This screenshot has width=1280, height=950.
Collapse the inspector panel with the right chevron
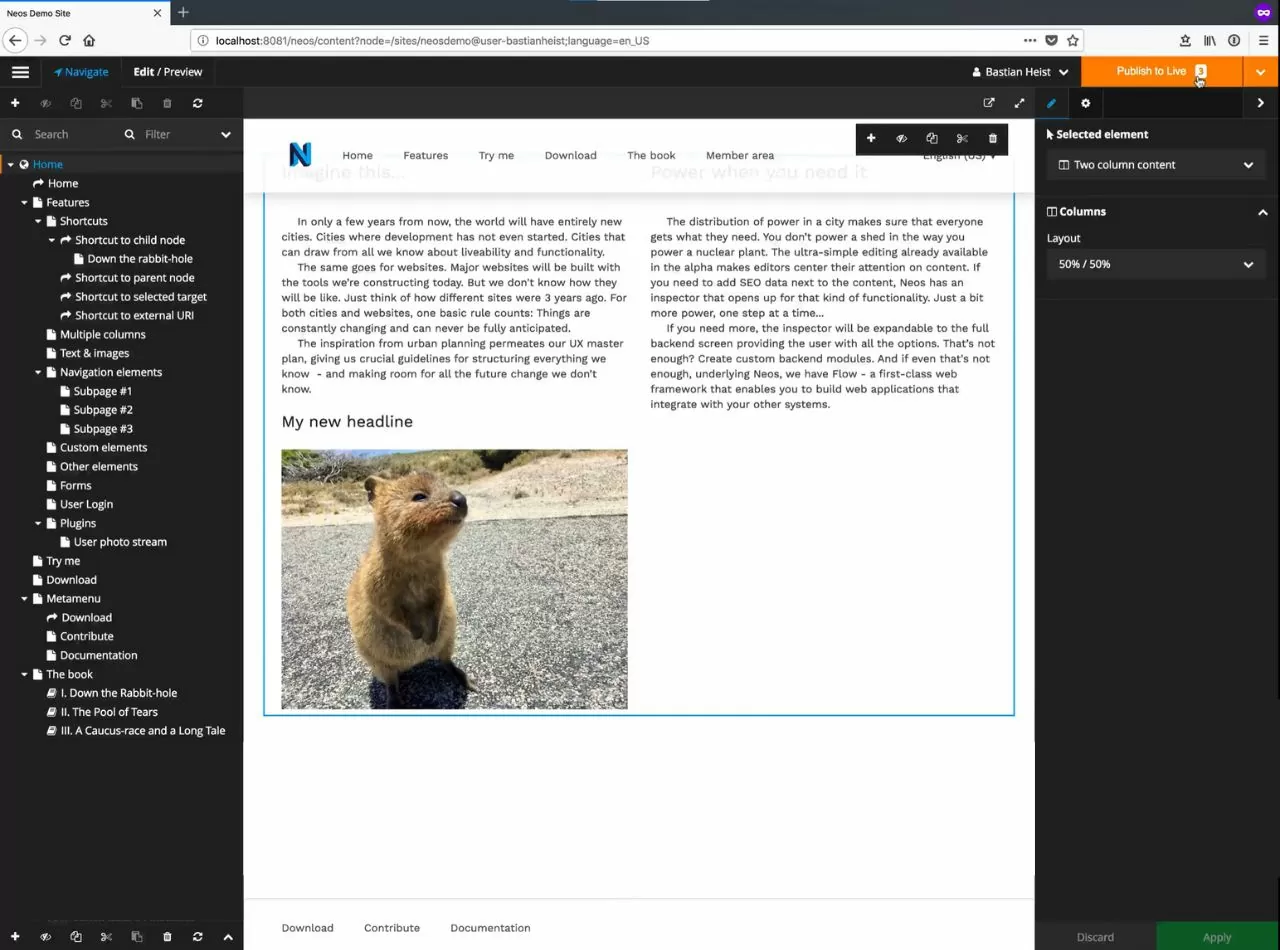(x=1260, y=103)
